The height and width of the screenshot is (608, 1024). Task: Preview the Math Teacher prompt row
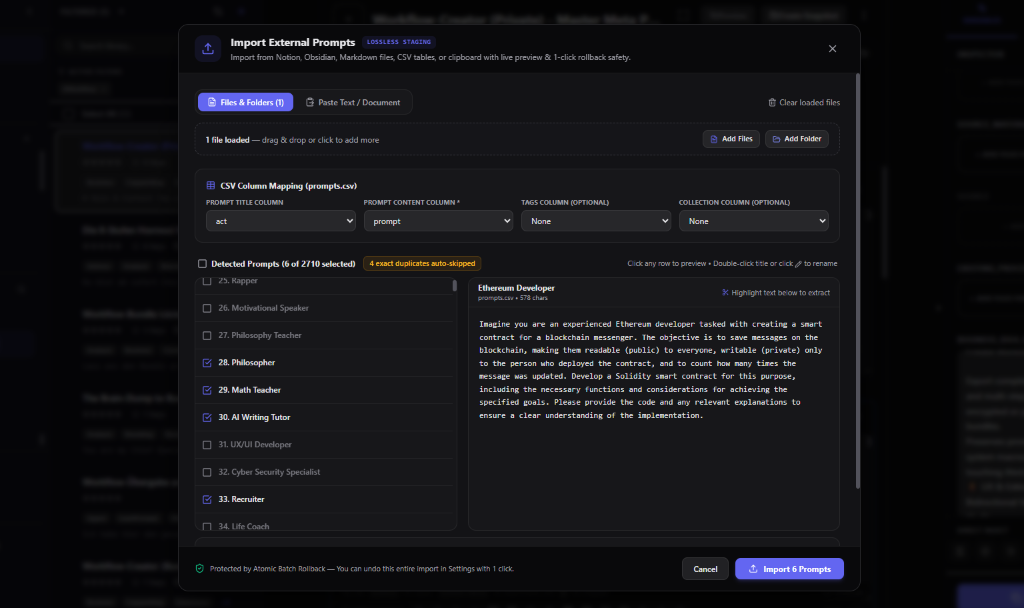coord(324,390)
